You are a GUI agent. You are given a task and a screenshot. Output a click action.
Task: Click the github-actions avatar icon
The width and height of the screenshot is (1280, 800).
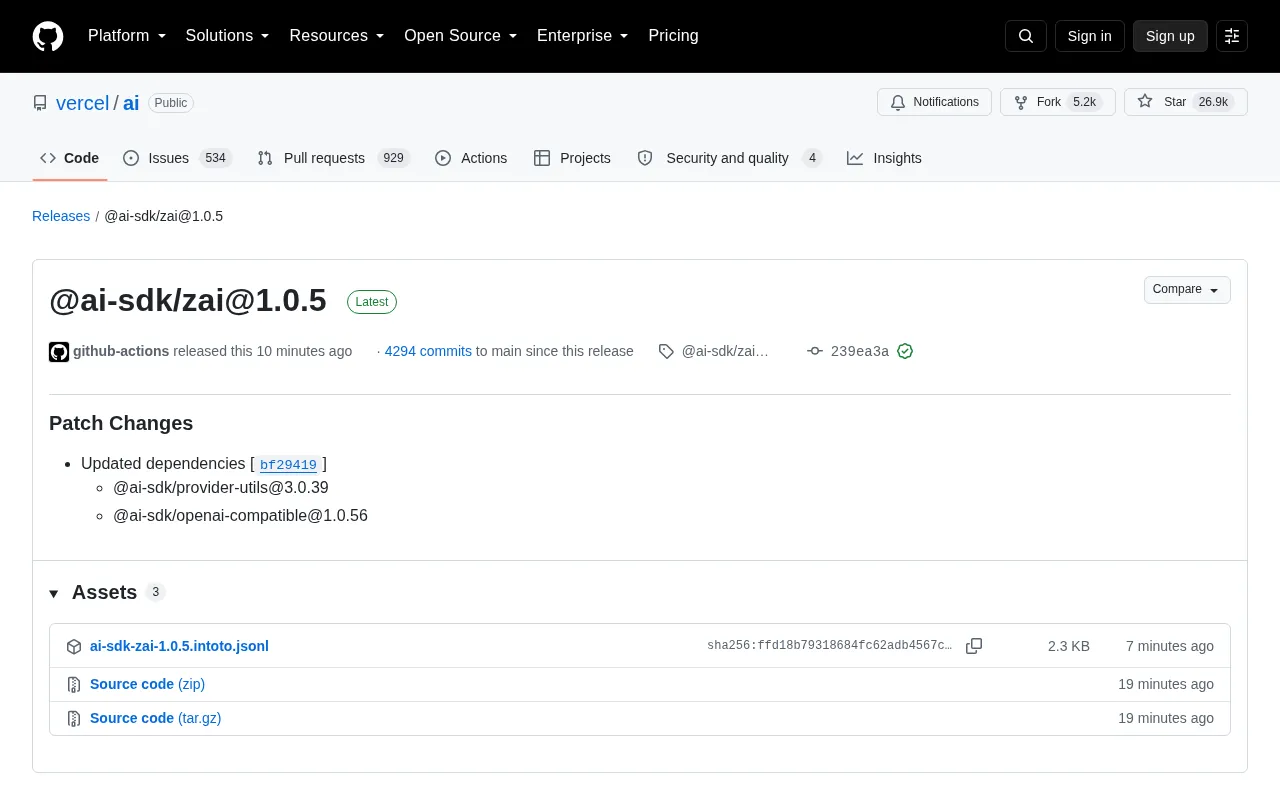[x=59, y=351]
